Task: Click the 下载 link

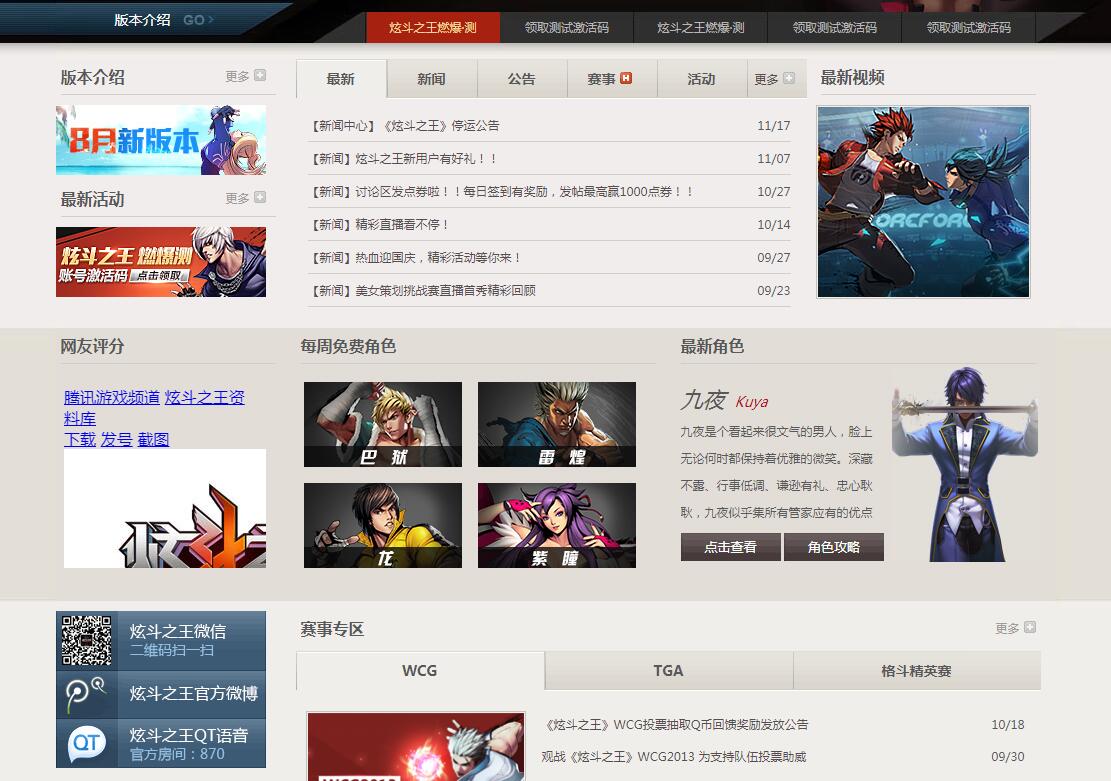Action: point(79,439)
